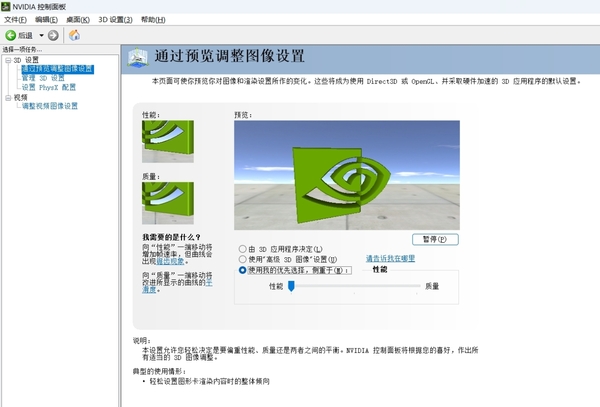The height and width of the screenshot is (407, 600).
Task: Open the 3D 设置(3) menu
Action: click(x=115, y=20)
